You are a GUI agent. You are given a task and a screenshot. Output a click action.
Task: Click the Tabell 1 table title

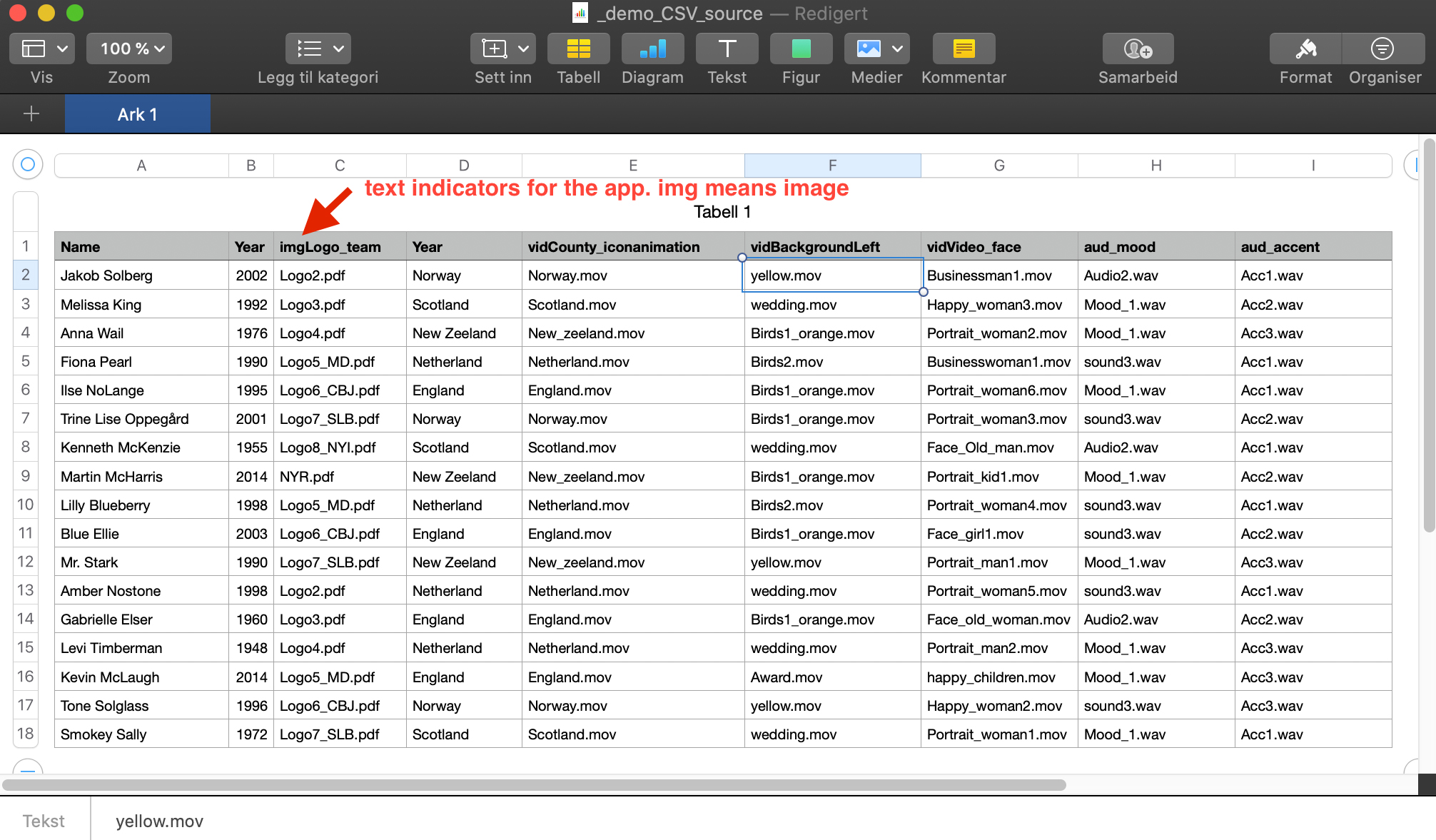click(x=722, y=212)
